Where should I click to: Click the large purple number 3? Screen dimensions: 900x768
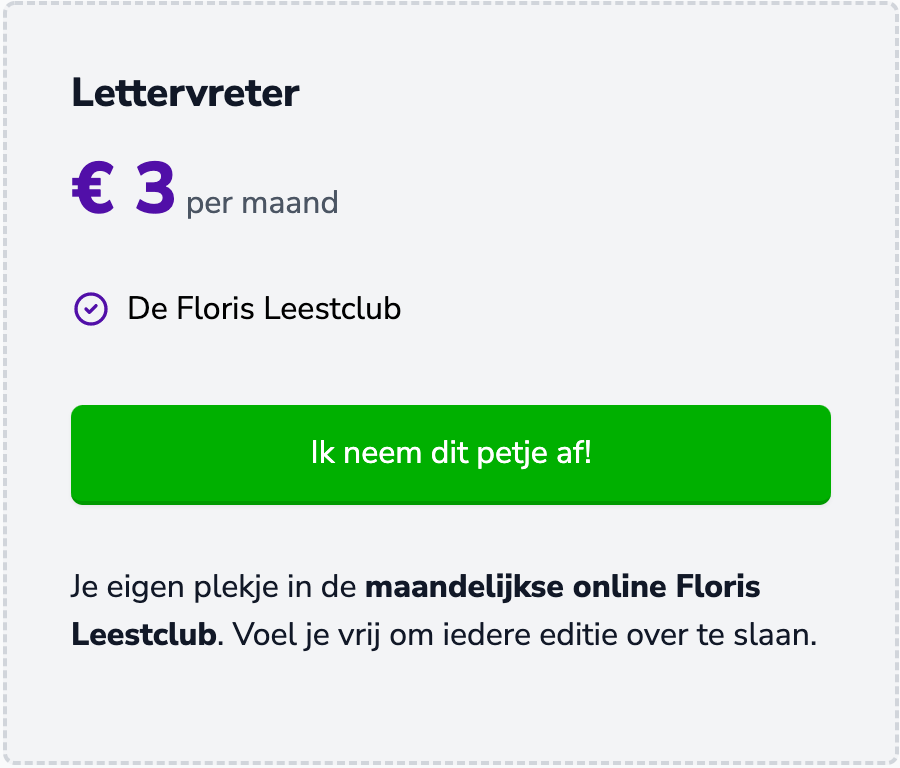tap(155, 188)
